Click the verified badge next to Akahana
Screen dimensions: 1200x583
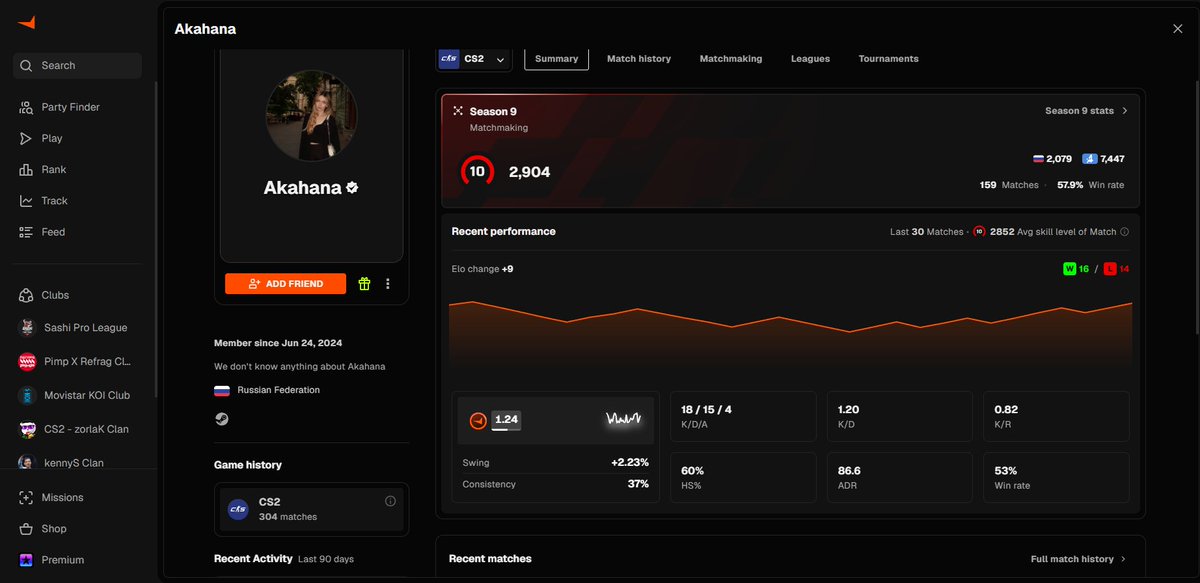(x=352, y=187)
